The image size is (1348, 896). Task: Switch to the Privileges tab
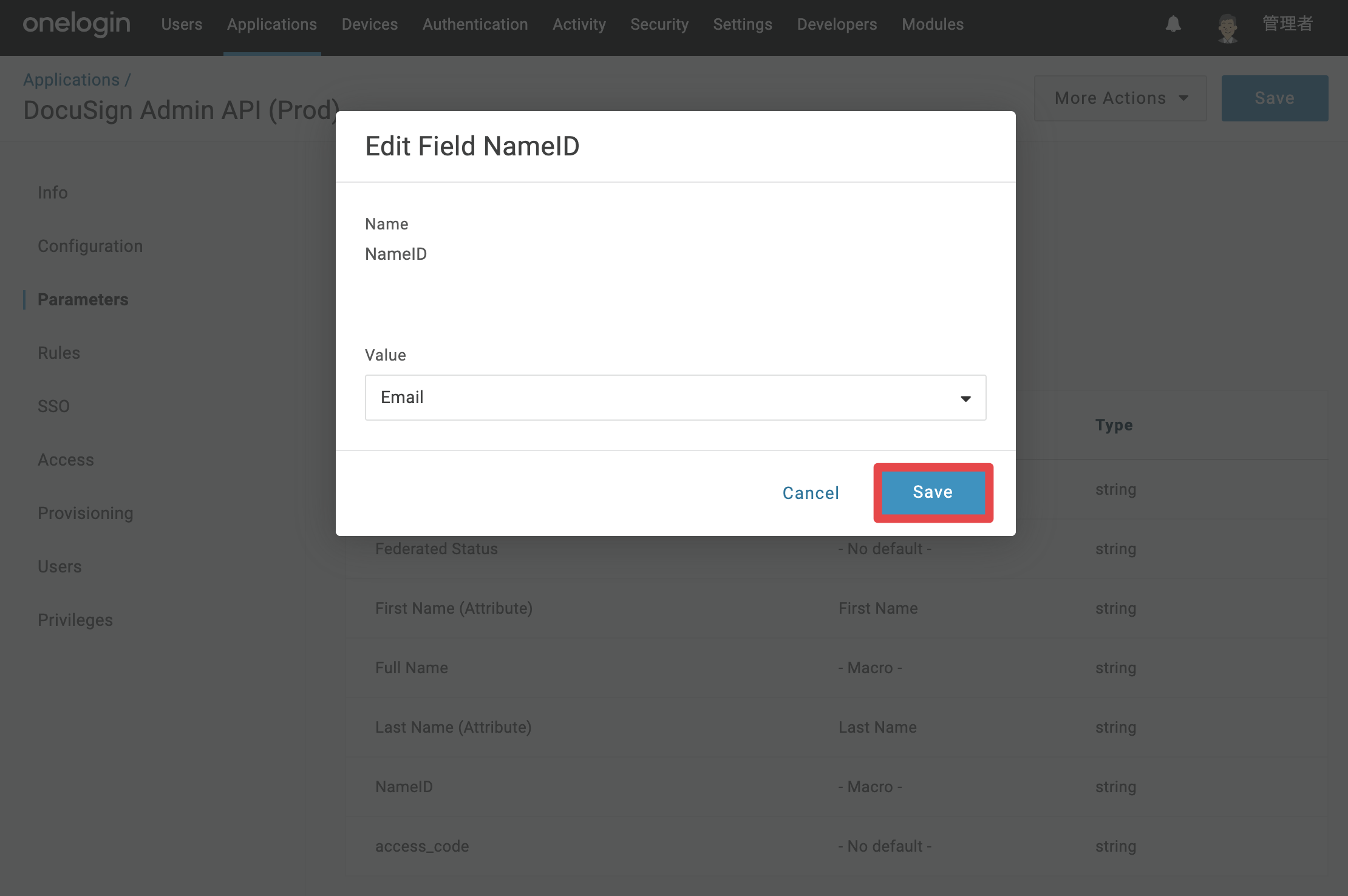[x=75, y=620]
